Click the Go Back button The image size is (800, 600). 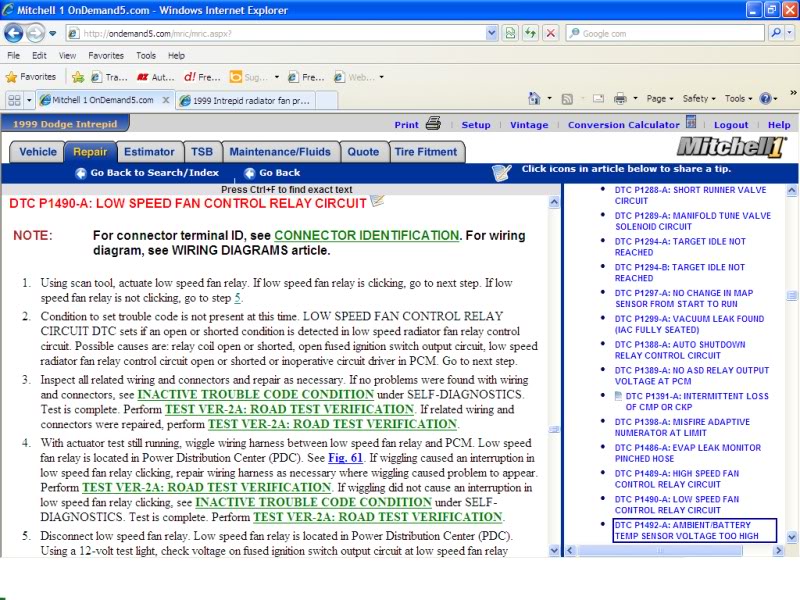coord(272,173)
